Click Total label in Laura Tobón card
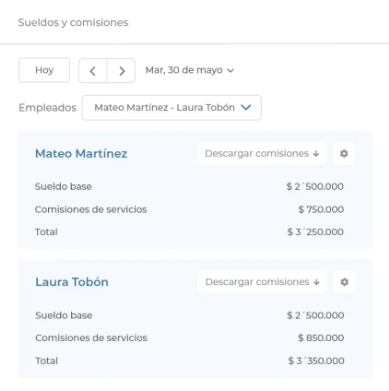This screenshot has height=391, width=389. coord(47,361)
